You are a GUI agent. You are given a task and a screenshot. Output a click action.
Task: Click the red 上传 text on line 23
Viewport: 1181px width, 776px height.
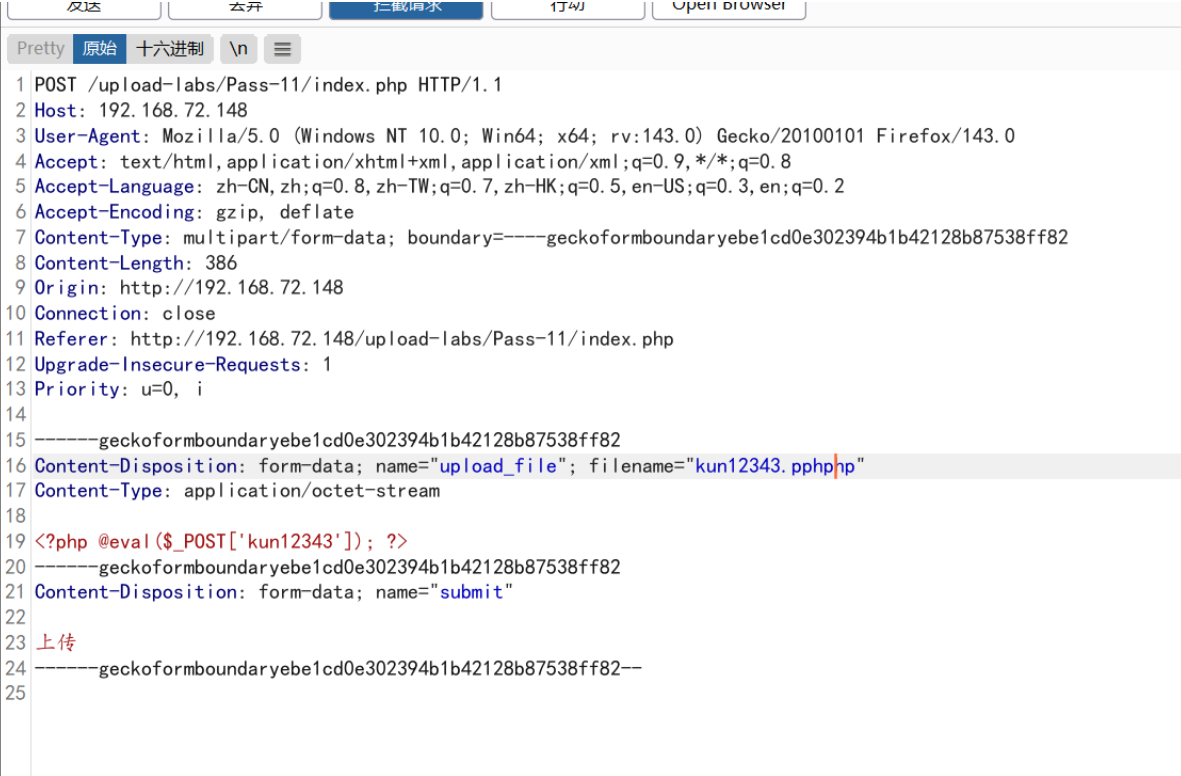pos(56,643)
